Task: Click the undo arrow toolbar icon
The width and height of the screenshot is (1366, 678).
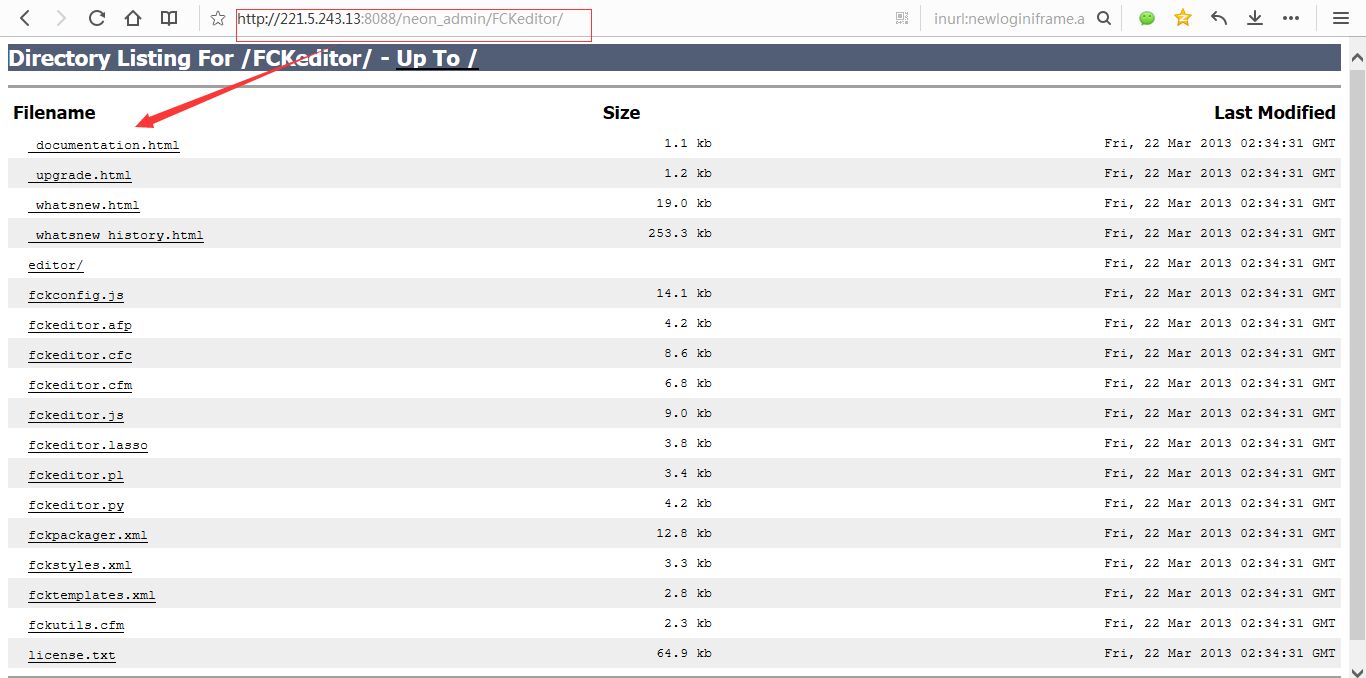Action: point(1219,18)
